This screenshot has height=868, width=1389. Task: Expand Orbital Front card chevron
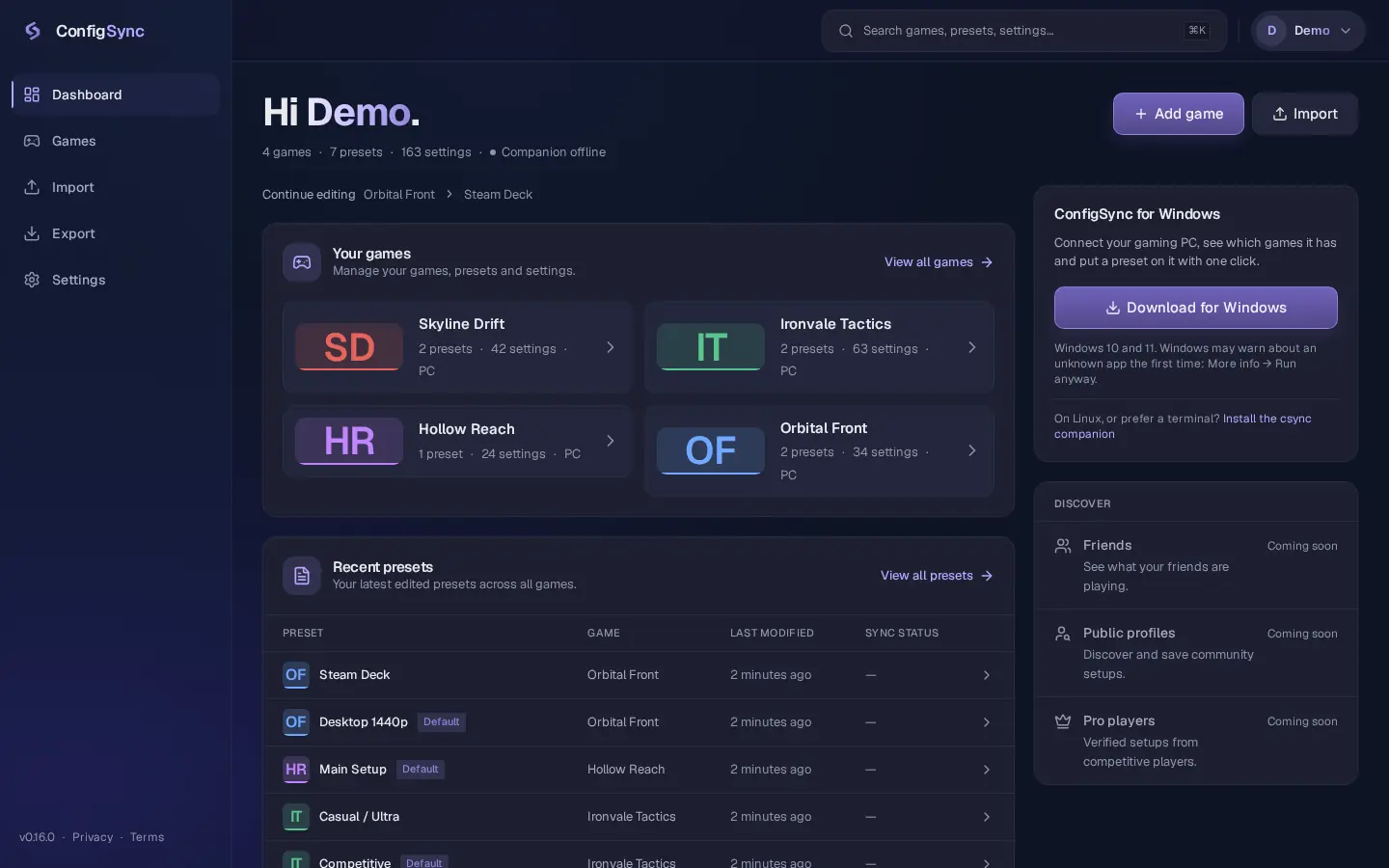(x=972, y=450)
